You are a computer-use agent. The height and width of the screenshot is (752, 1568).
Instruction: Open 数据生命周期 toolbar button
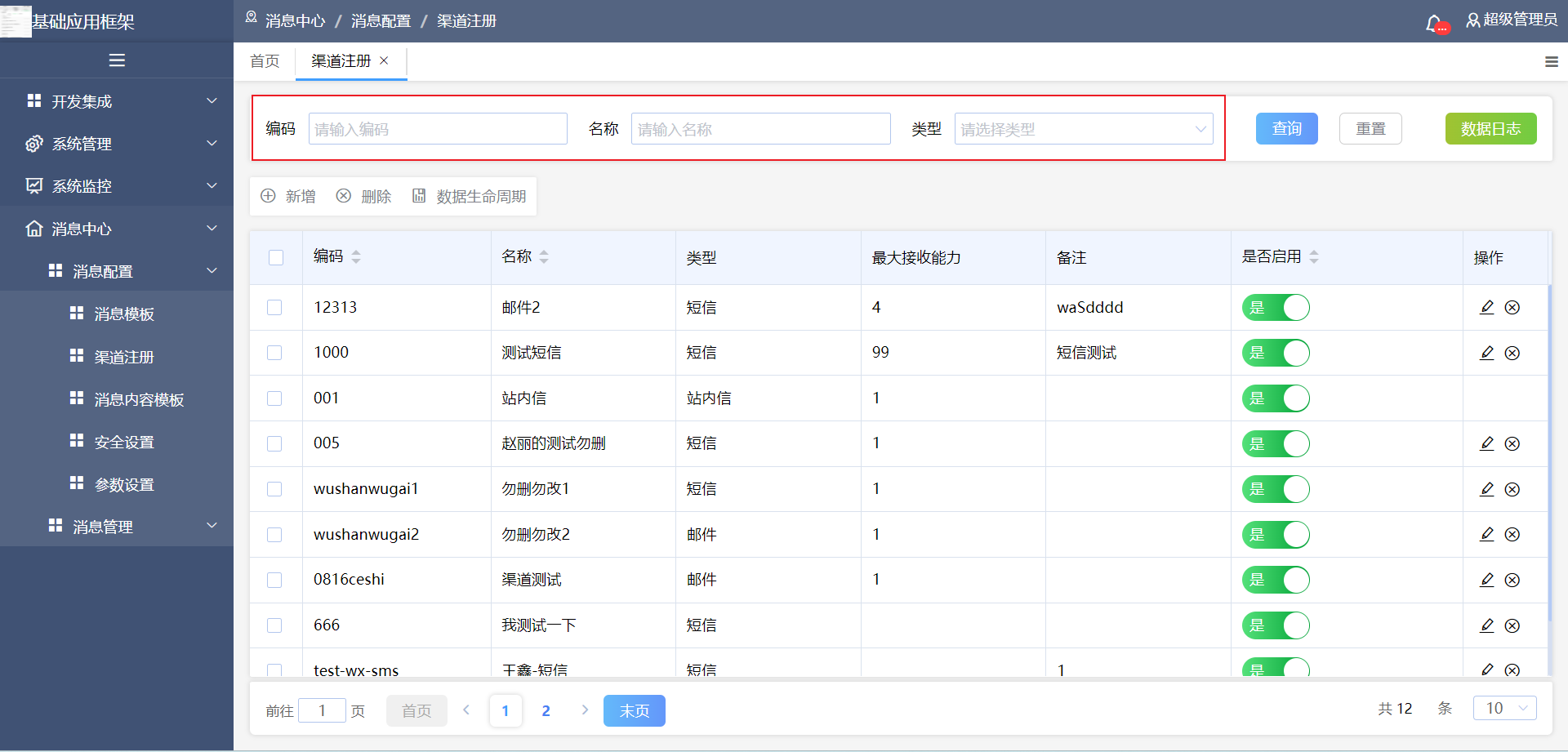coord(470,196)
